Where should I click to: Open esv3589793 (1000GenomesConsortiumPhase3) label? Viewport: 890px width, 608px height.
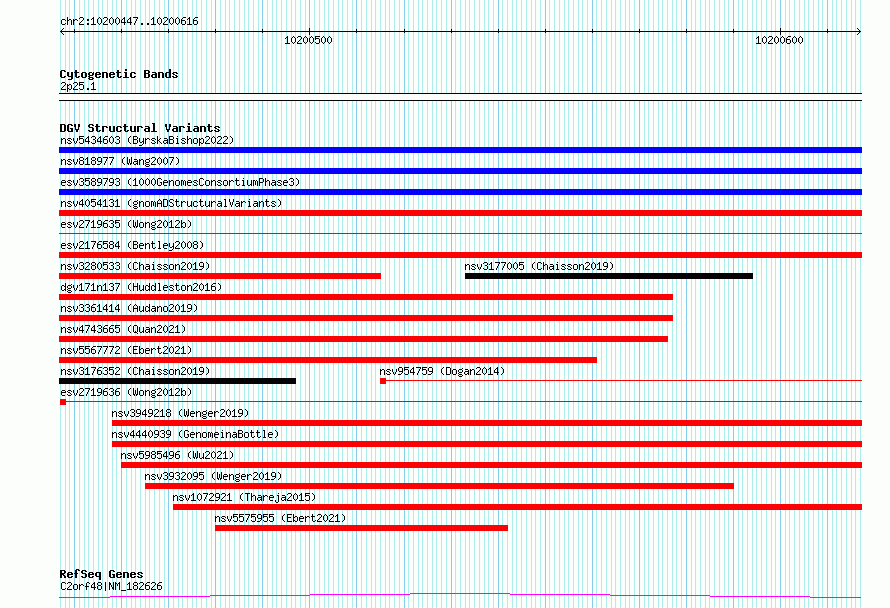pos(180,182)
